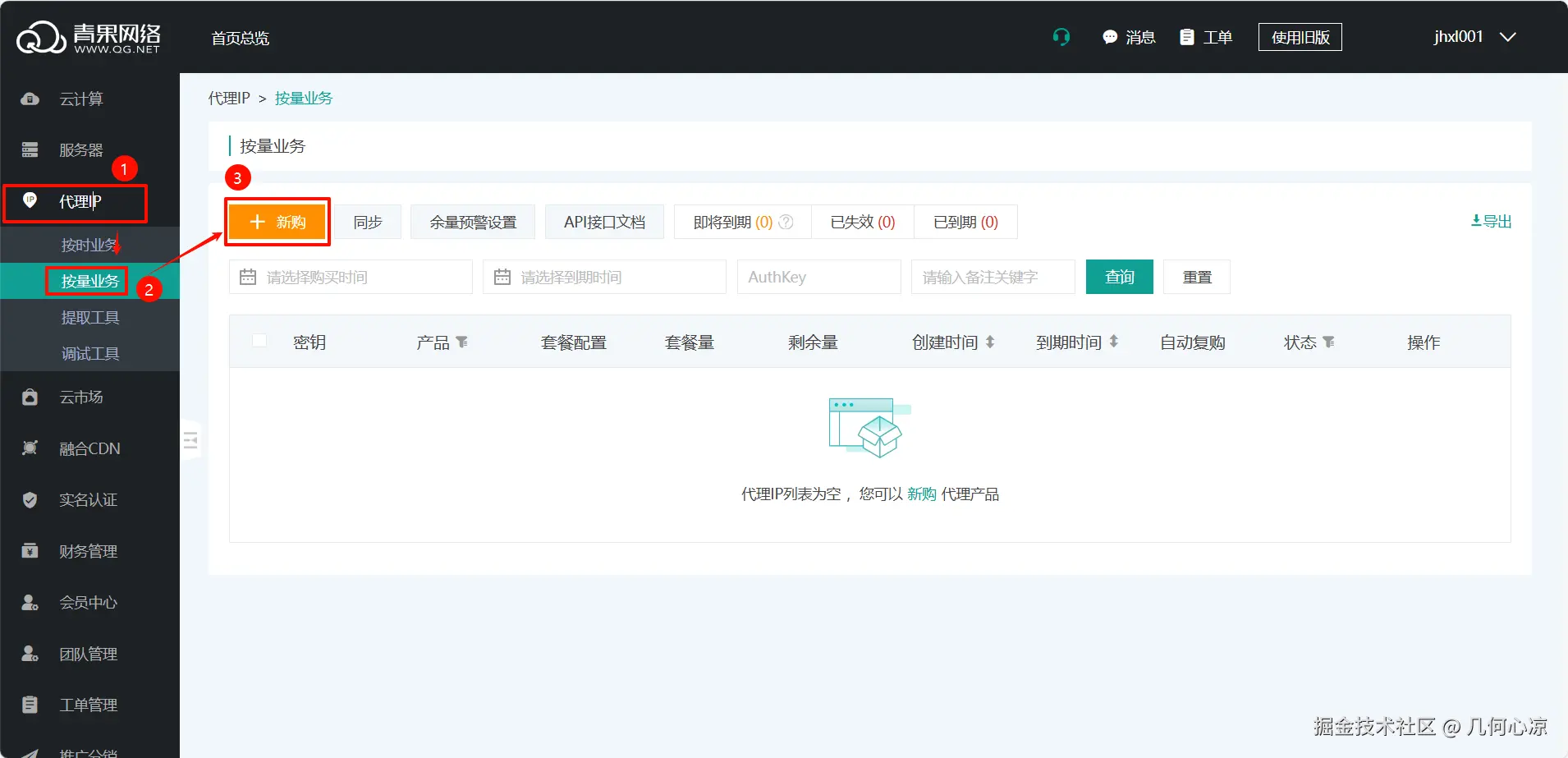Click the 导出 export icon
1568x758 pixels.
click(x=1475, y=219)
